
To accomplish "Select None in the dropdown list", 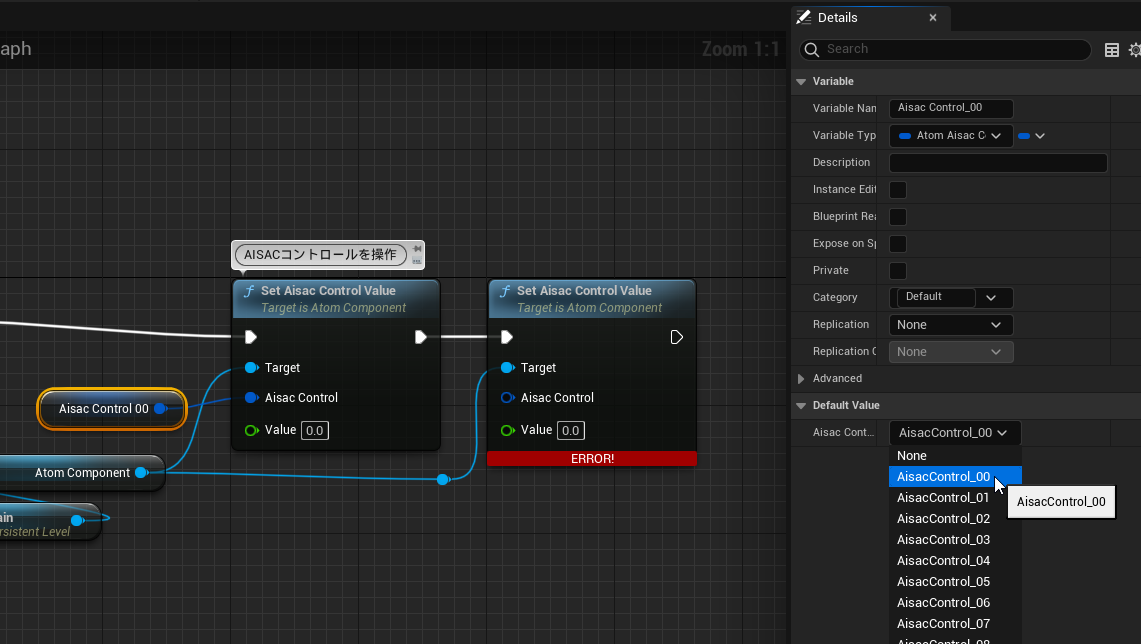I will pyautogui.click(x=955, y=456).
